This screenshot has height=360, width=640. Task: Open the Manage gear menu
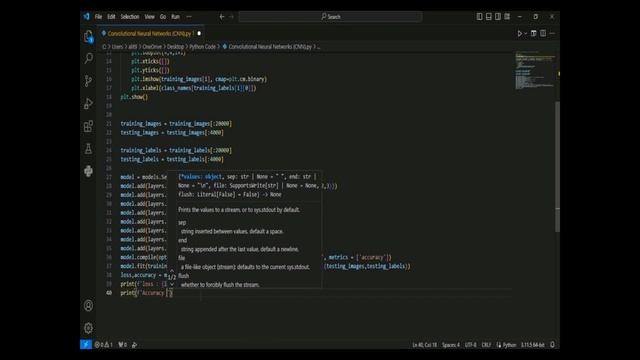click(88, 328)
